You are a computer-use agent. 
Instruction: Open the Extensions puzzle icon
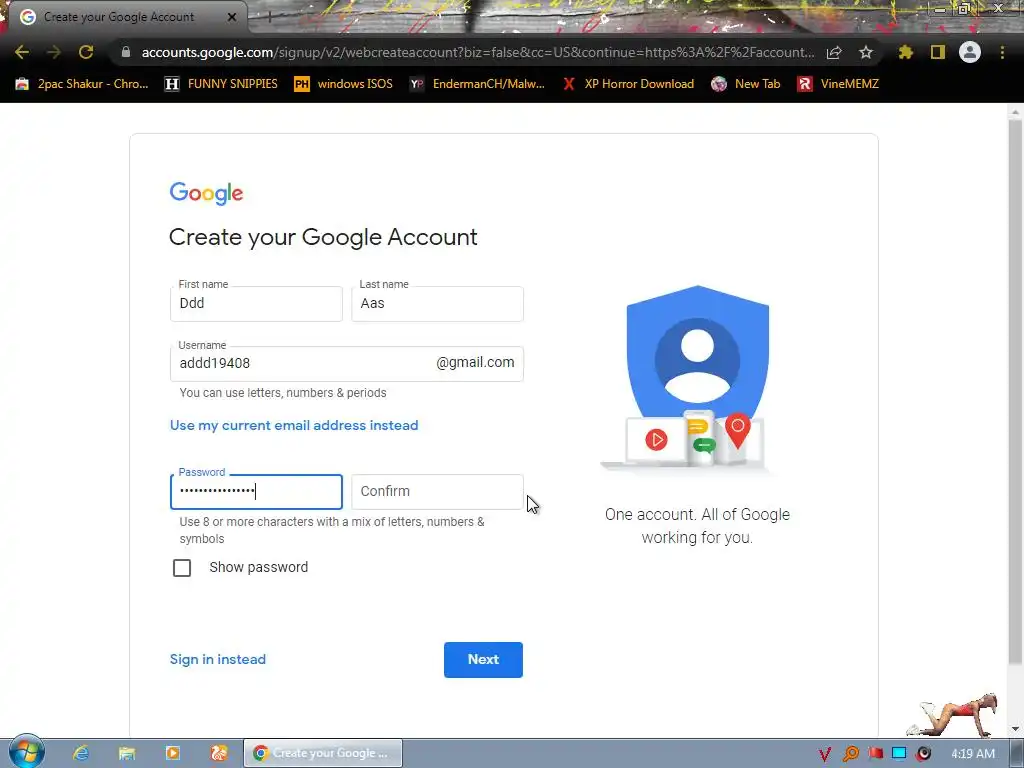click(905, 52)
